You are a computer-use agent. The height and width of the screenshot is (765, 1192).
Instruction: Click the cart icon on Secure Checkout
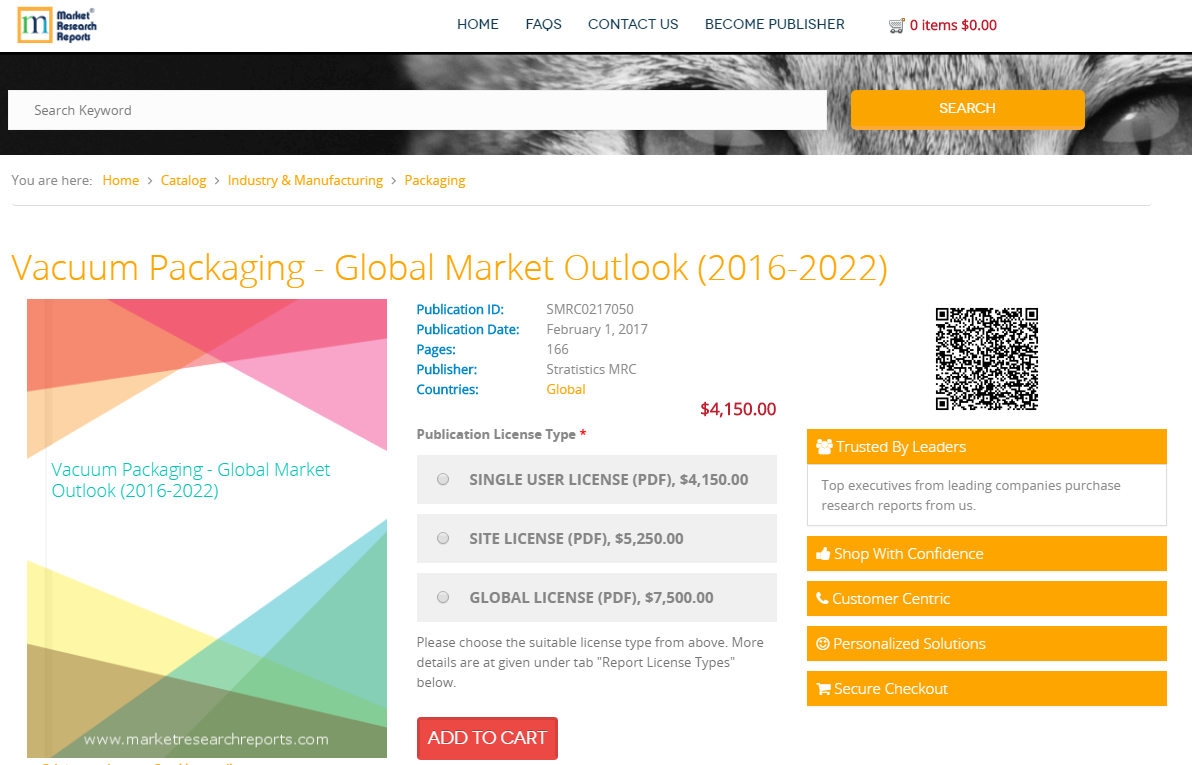click(823, 688)
